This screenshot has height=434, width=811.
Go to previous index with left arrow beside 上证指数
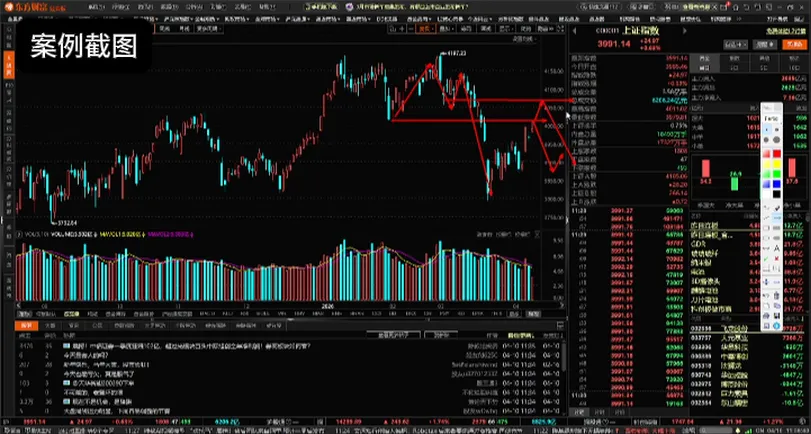pyautogui.click(x=574, y=31)
